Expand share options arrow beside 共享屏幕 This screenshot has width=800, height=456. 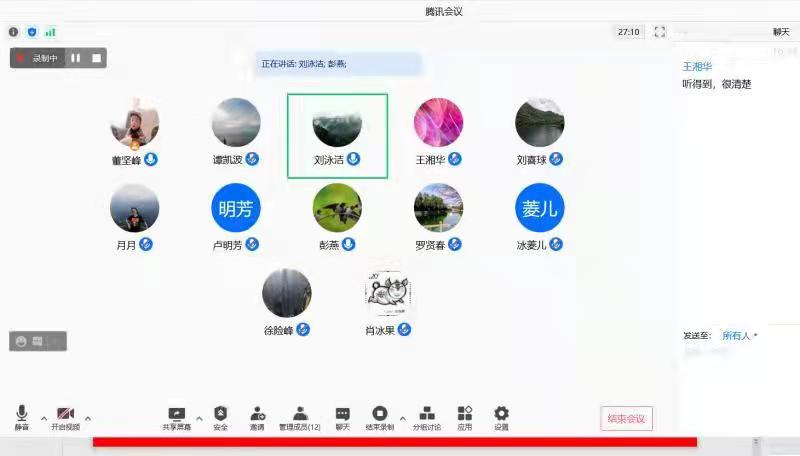click(198, 418)
